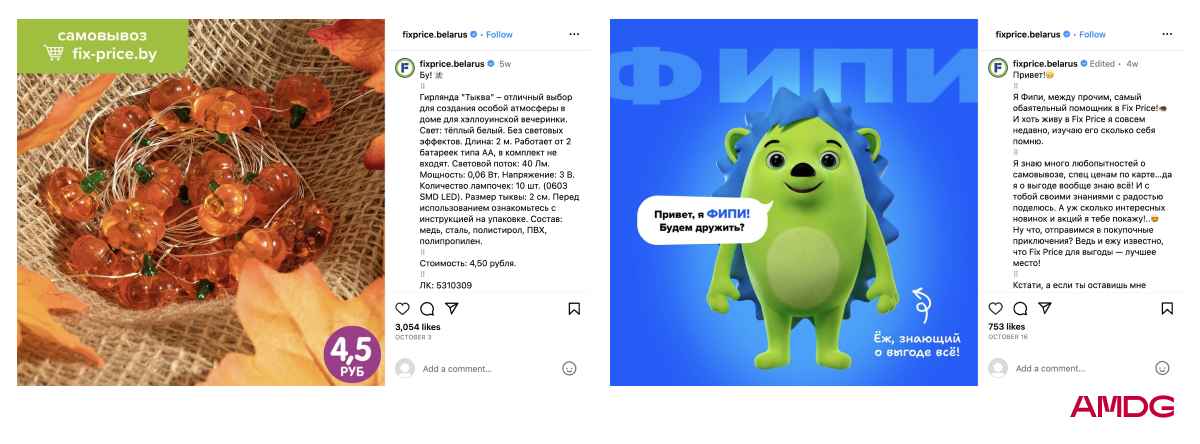View the 3,054 likes list
Viewport: 1200px width, 444px height.
pyautogui.click(x=418, y=327)
